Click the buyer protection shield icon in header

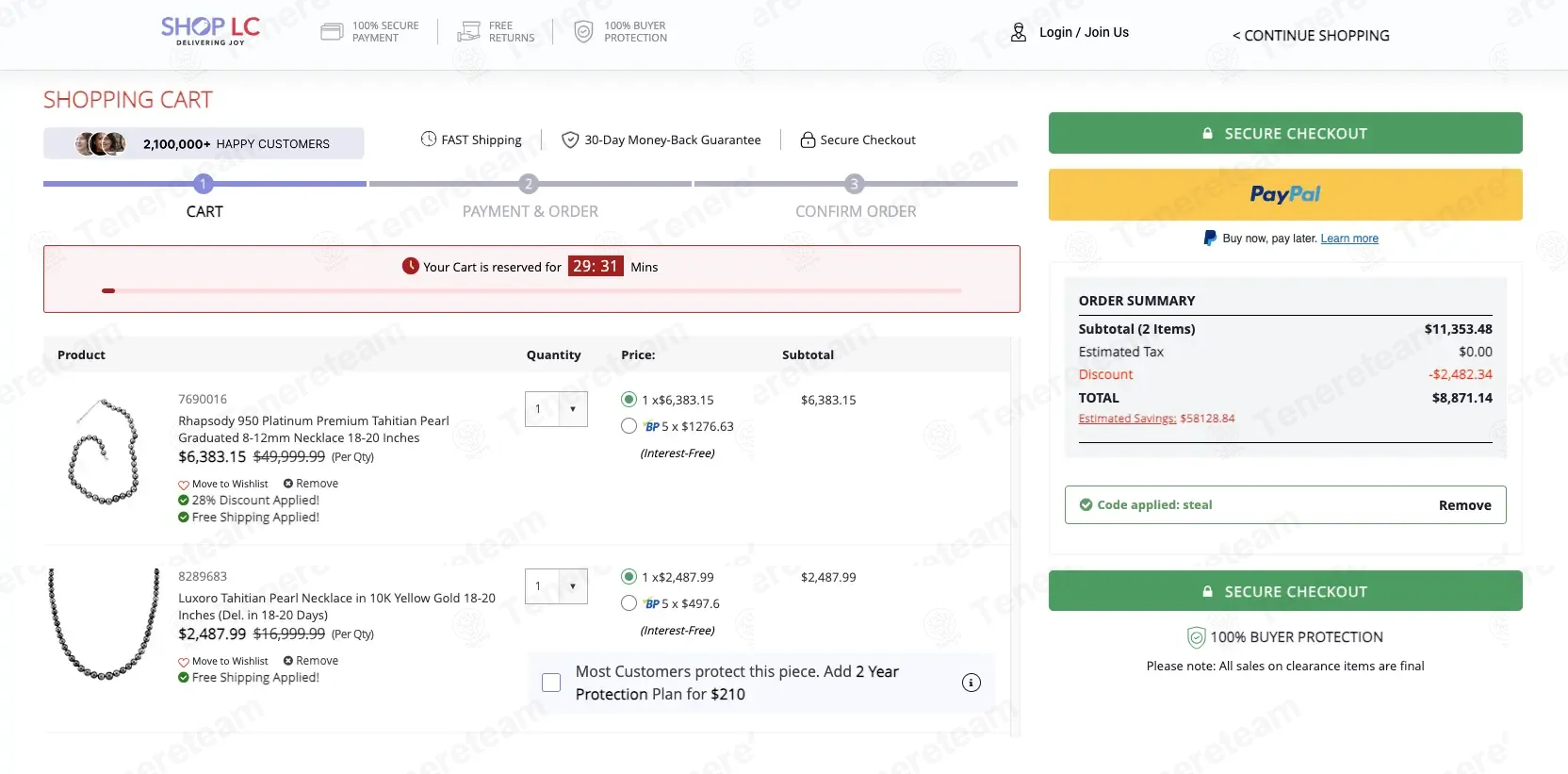[584, 32]
